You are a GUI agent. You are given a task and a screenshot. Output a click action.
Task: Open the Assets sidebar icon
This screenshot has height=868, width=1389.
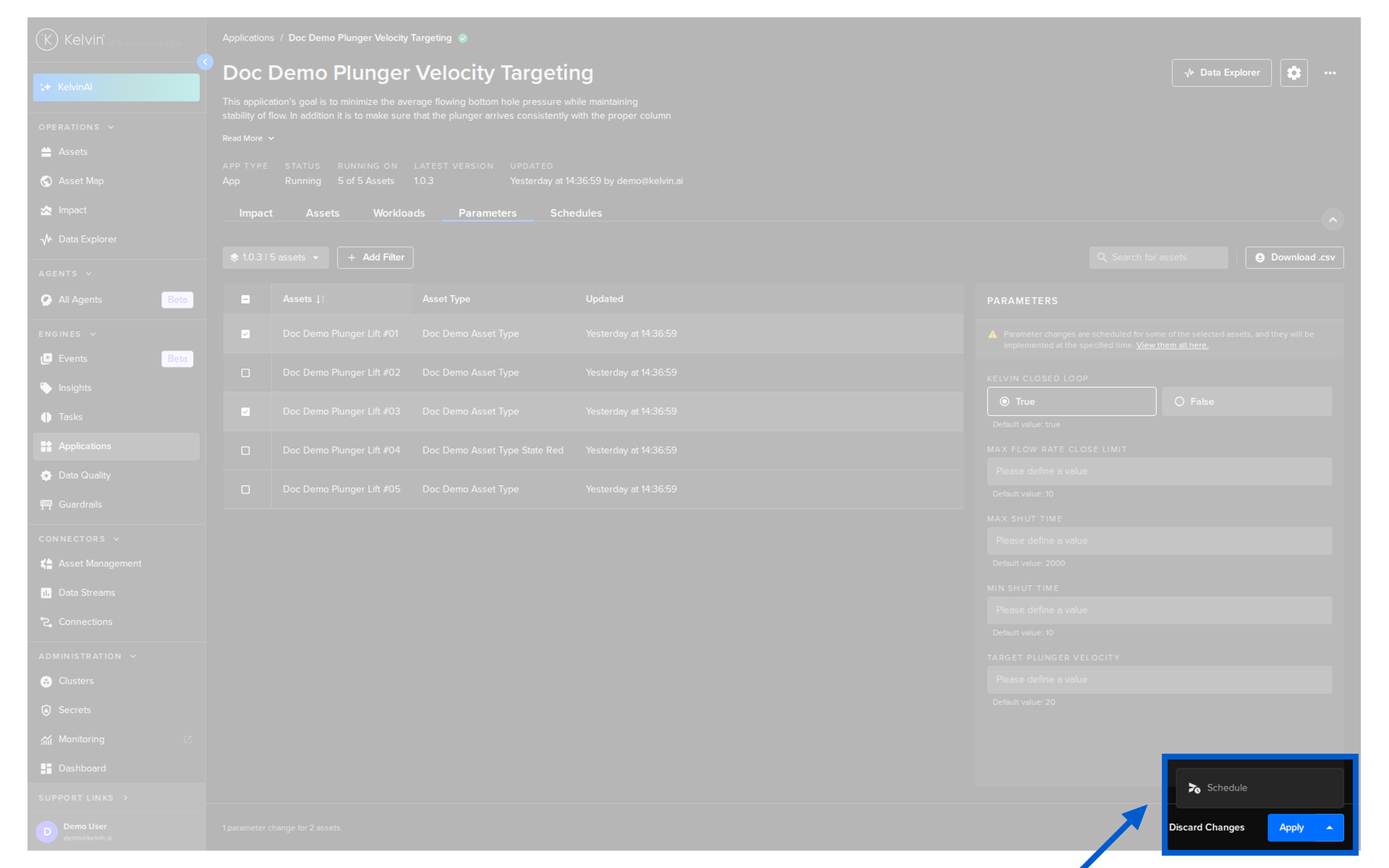[46, 152]
